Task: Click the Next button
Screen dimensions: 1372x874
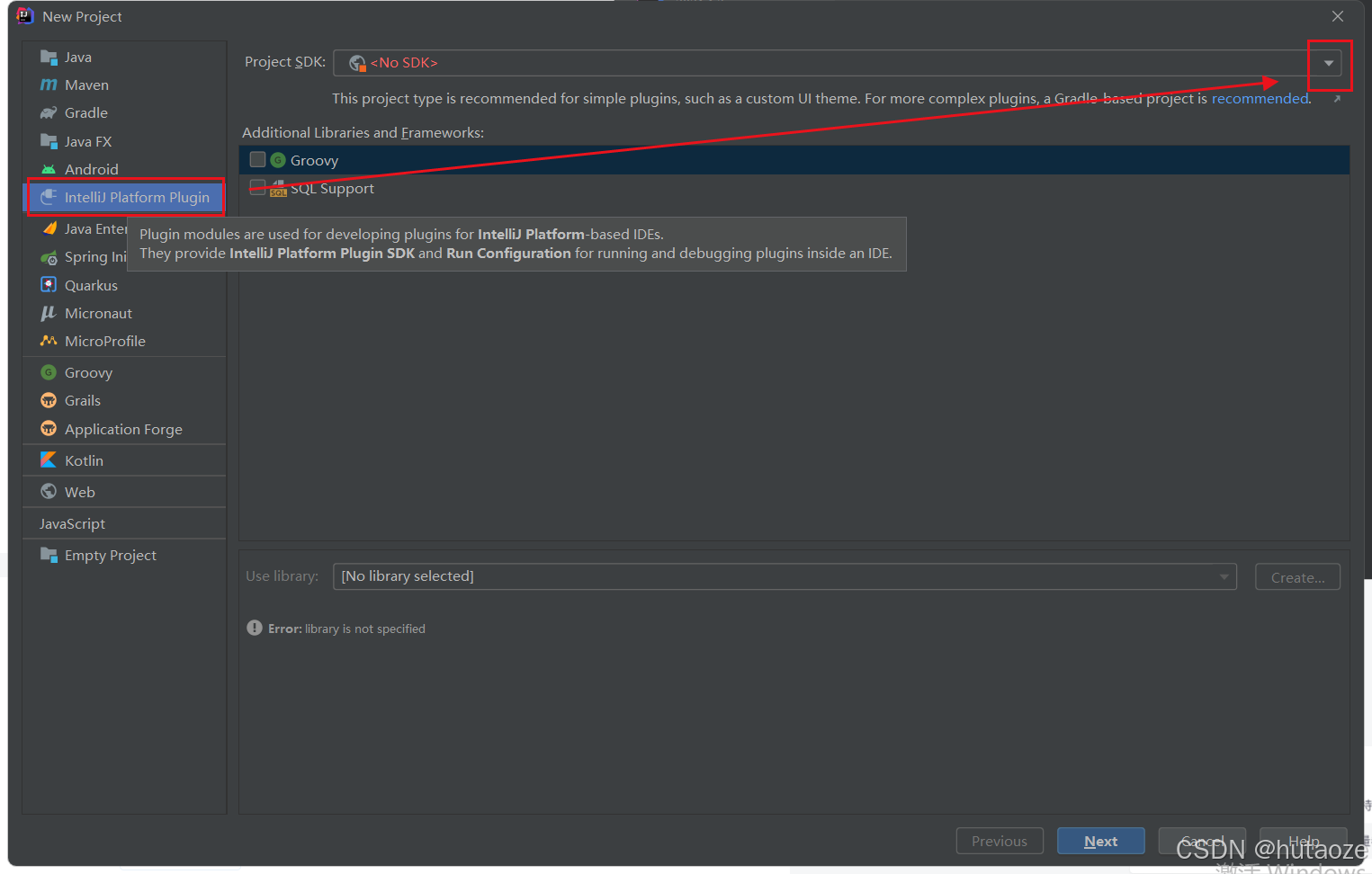Action: pyautogui.click(x=1101, y=841)
